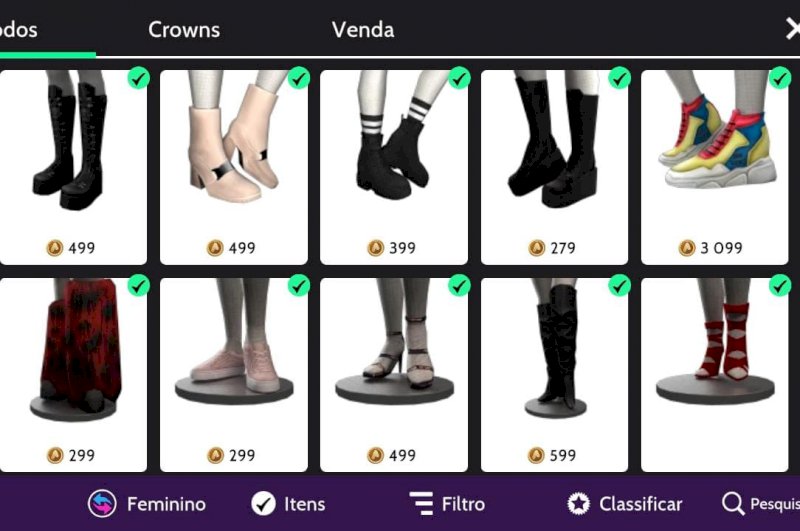Close the shop with the X
This screenshot has width=800, height=531.
792,29
